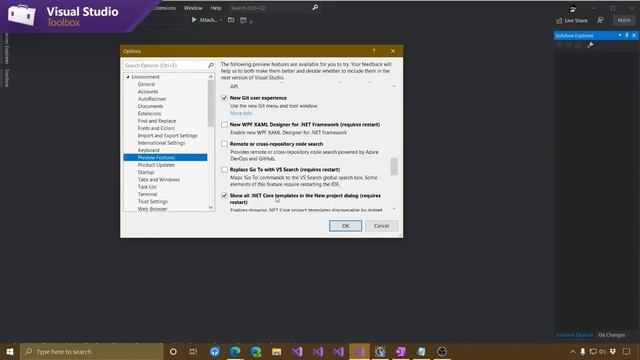Viewport: 640px width, 360px height.
Task: Click the Windows taskbar search box
Action: coord(92,351)
